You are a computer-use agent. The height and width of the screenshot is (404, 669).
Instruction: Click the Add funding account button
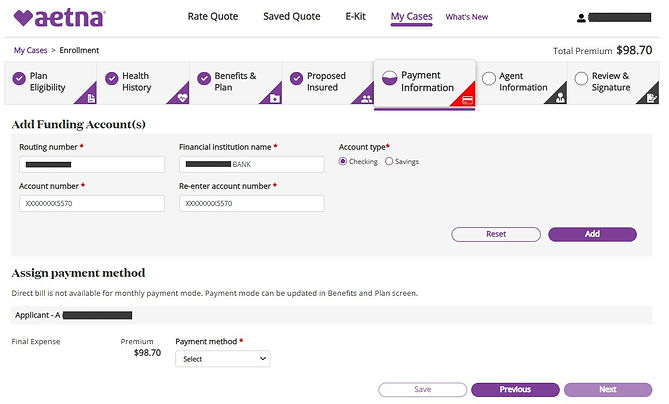[592, 234]
